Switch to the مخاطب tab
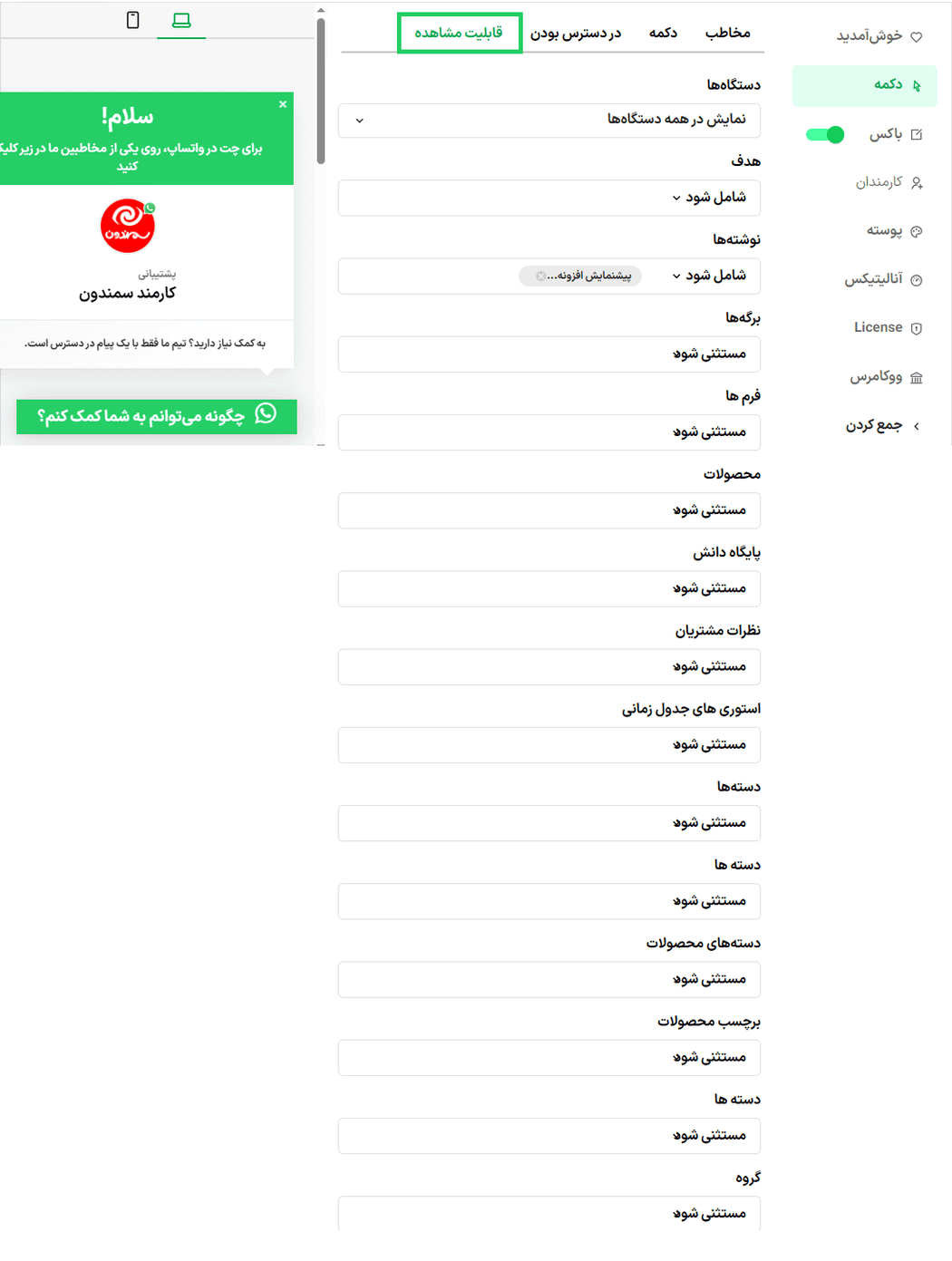This screenshot has height=1261, width=952. [x=727, y=34]
